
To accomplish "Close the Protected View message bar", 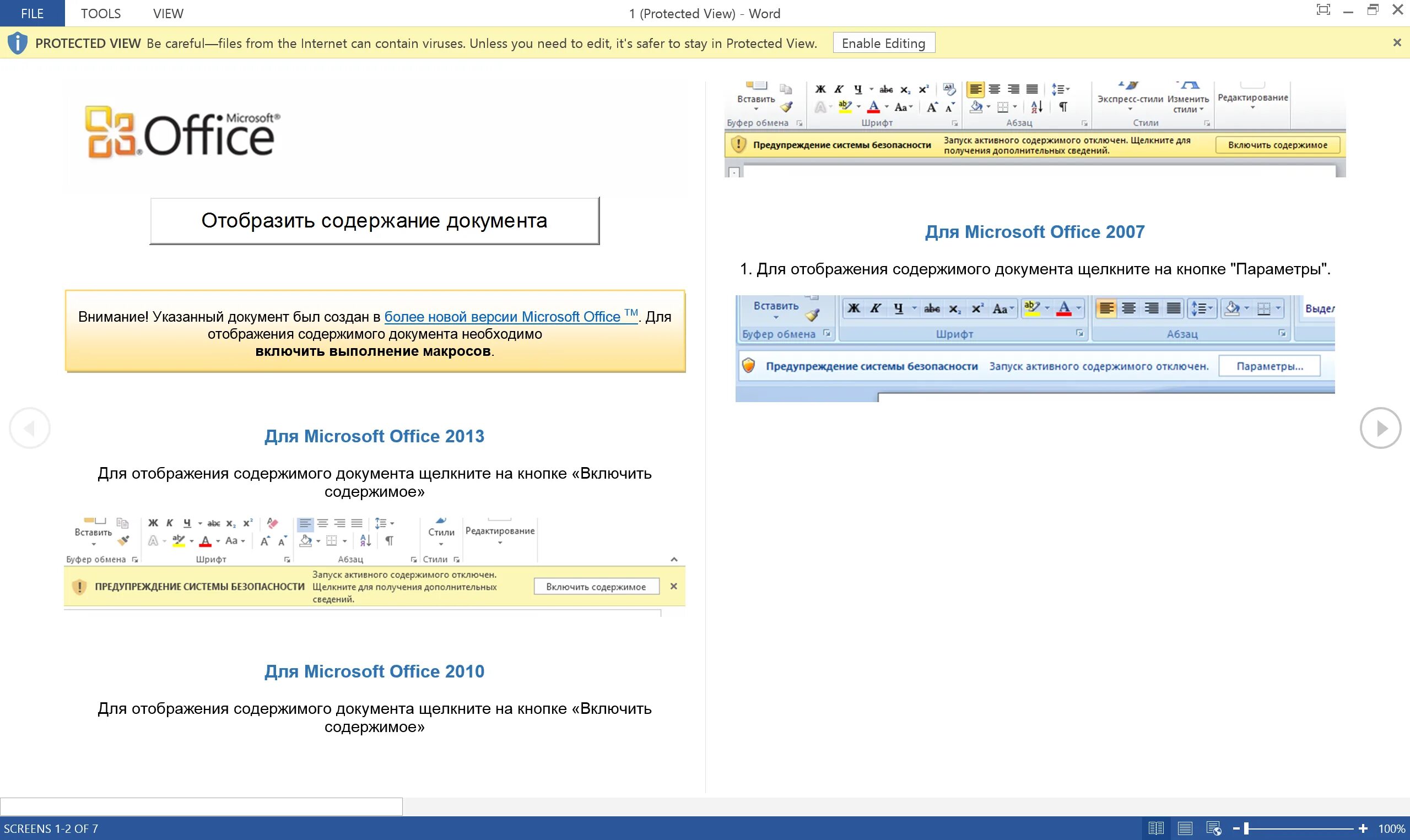I will click(x=1397, y=42).
